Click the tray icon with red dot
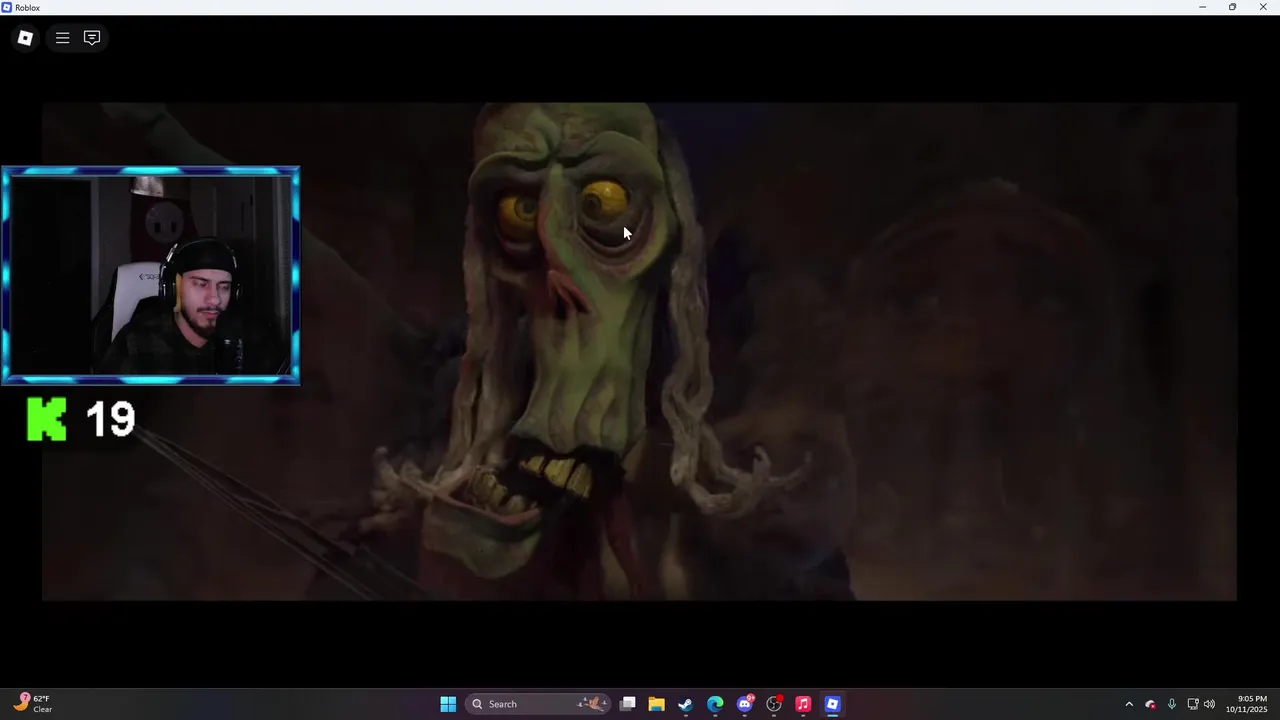This screenshot has height=720, width=1280. (1150, 704)
